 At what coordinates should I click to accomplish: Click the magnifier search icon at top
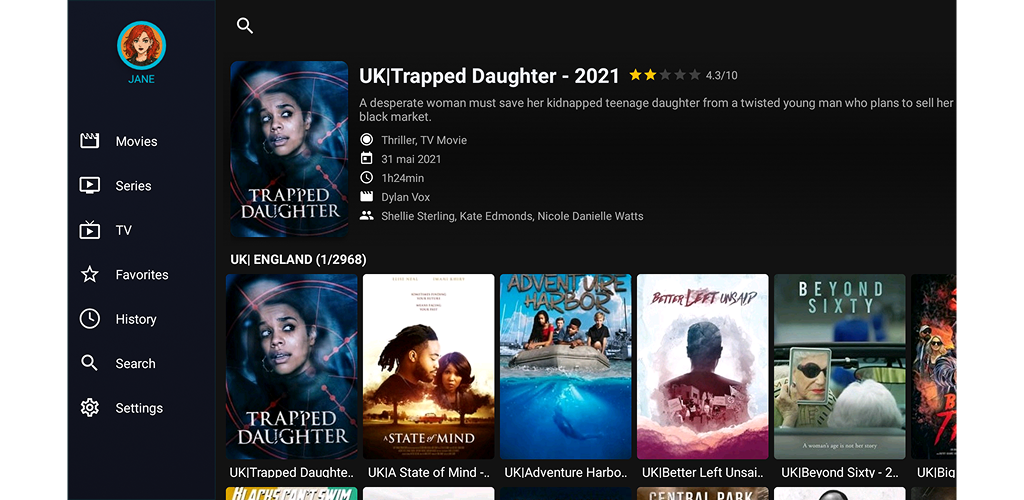tap(245, 26)
